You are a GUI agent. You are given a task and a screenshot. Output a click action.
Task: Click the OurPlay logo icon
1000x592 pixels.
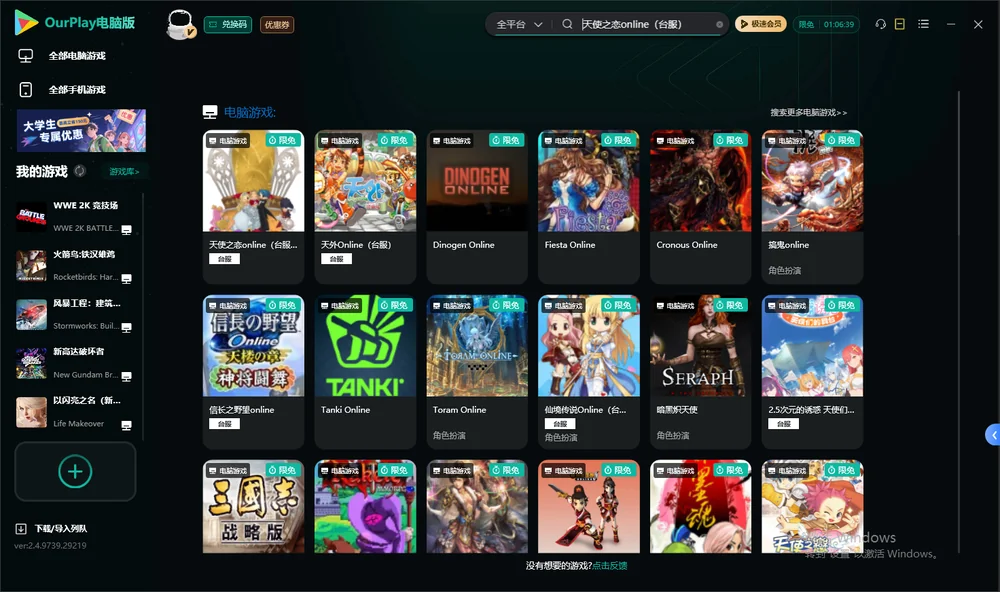[26, 23]
